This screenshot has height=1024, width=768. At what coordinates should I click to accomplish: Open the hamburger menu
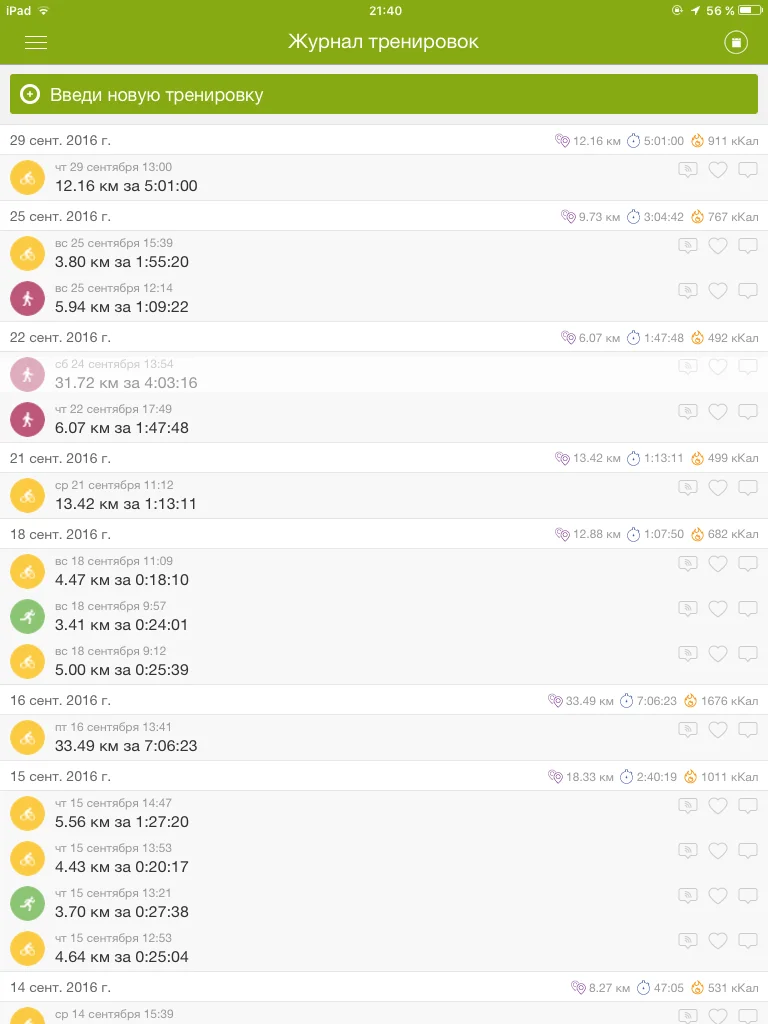(36, 42)
